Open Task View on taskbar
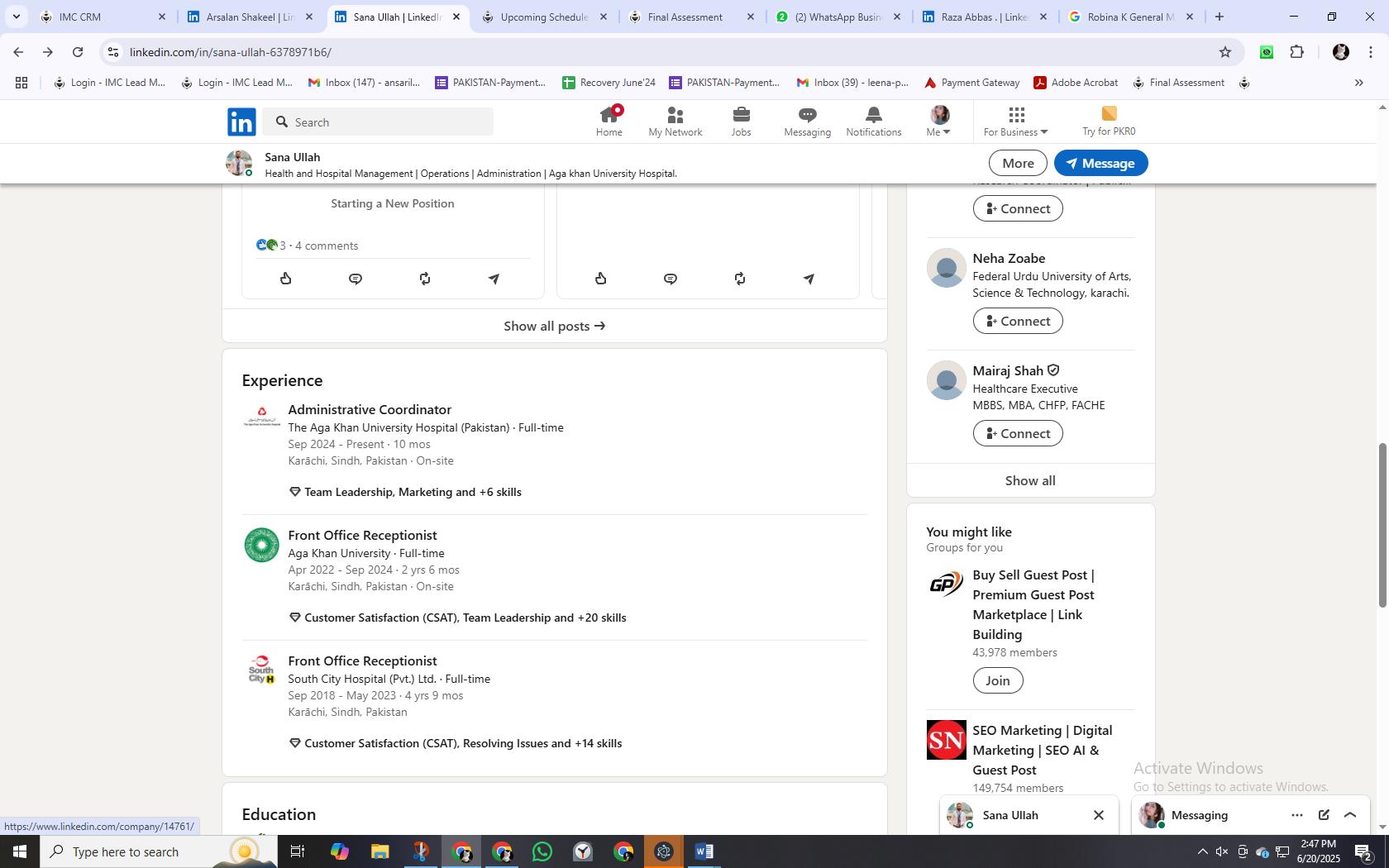The width and height of the screenshot is (1389, 868). pos(298,851)
